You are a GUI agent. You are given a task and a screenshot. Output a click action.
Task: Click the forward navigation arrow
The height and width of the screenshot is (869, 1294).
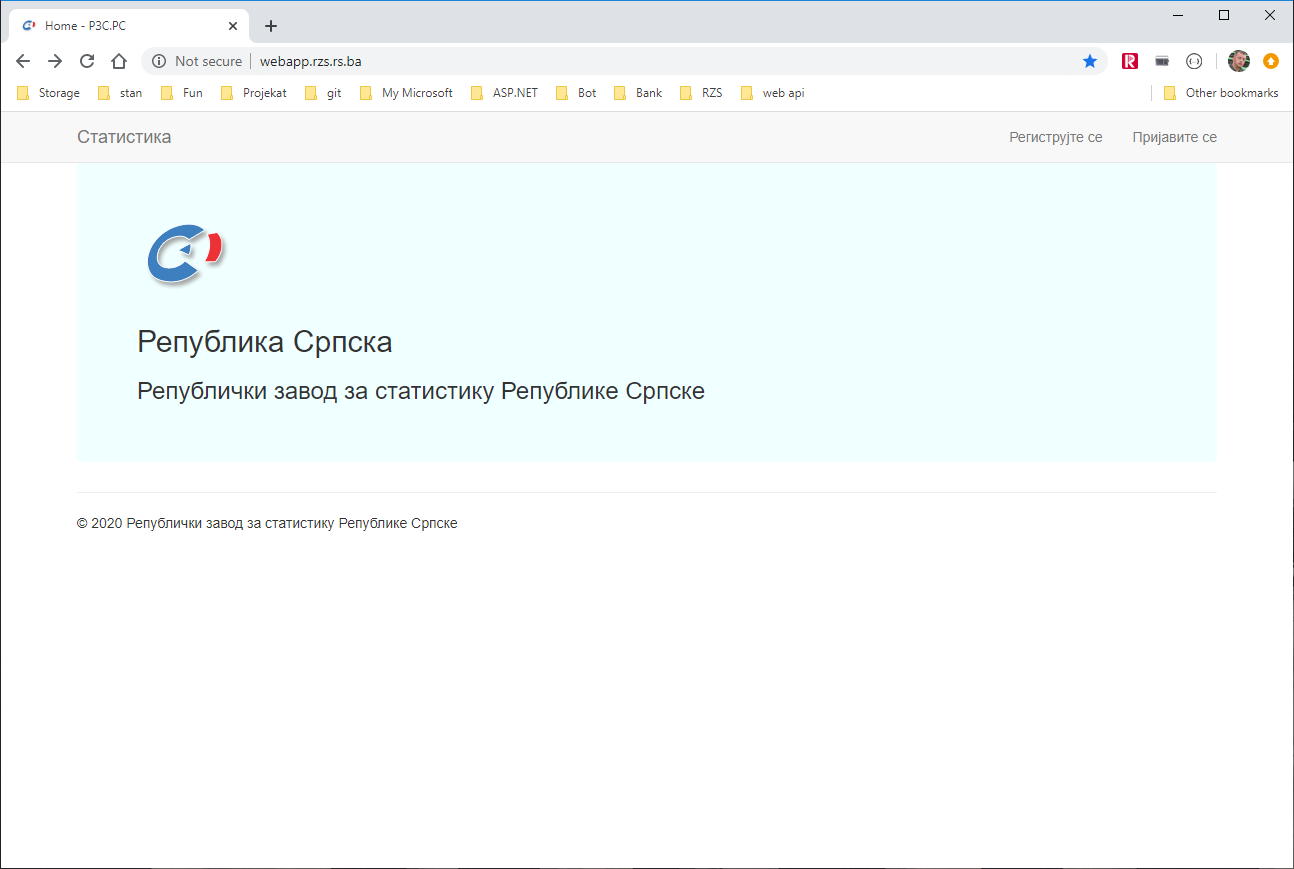pos(55,61)
